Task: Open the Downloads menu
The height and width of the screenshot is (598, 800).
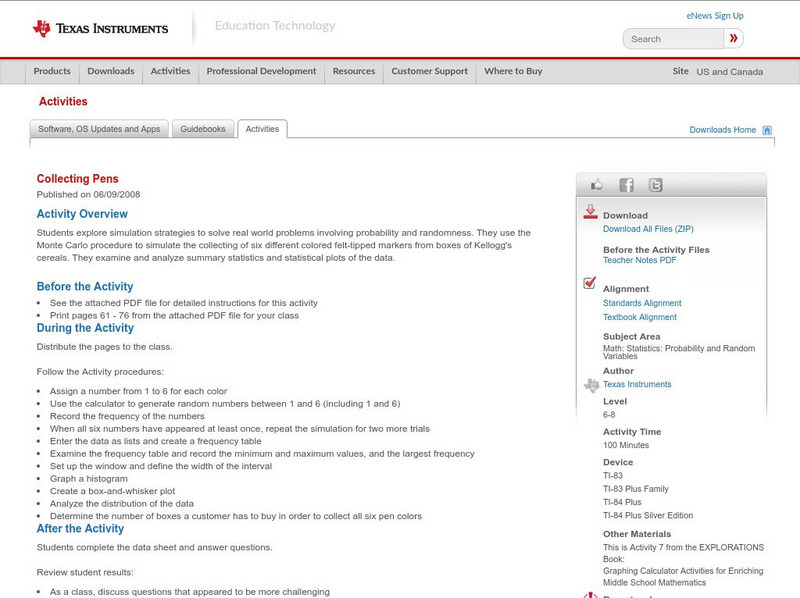Action: coord(111,71)
